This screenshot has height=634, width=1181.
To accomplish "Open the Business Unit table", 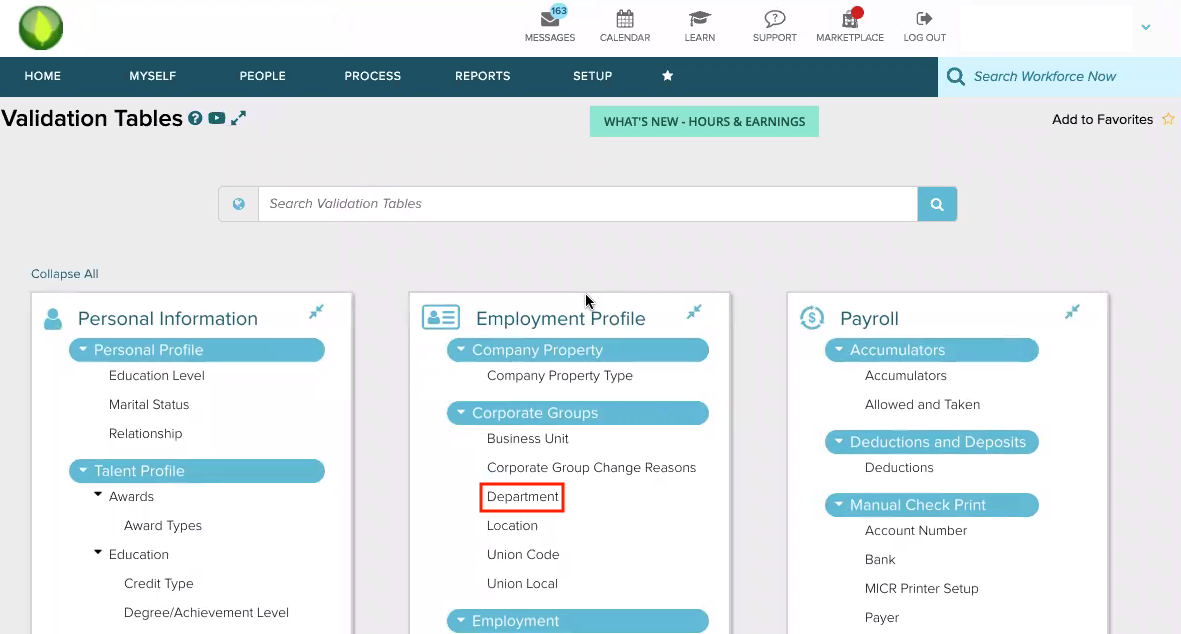I will 527,438.
